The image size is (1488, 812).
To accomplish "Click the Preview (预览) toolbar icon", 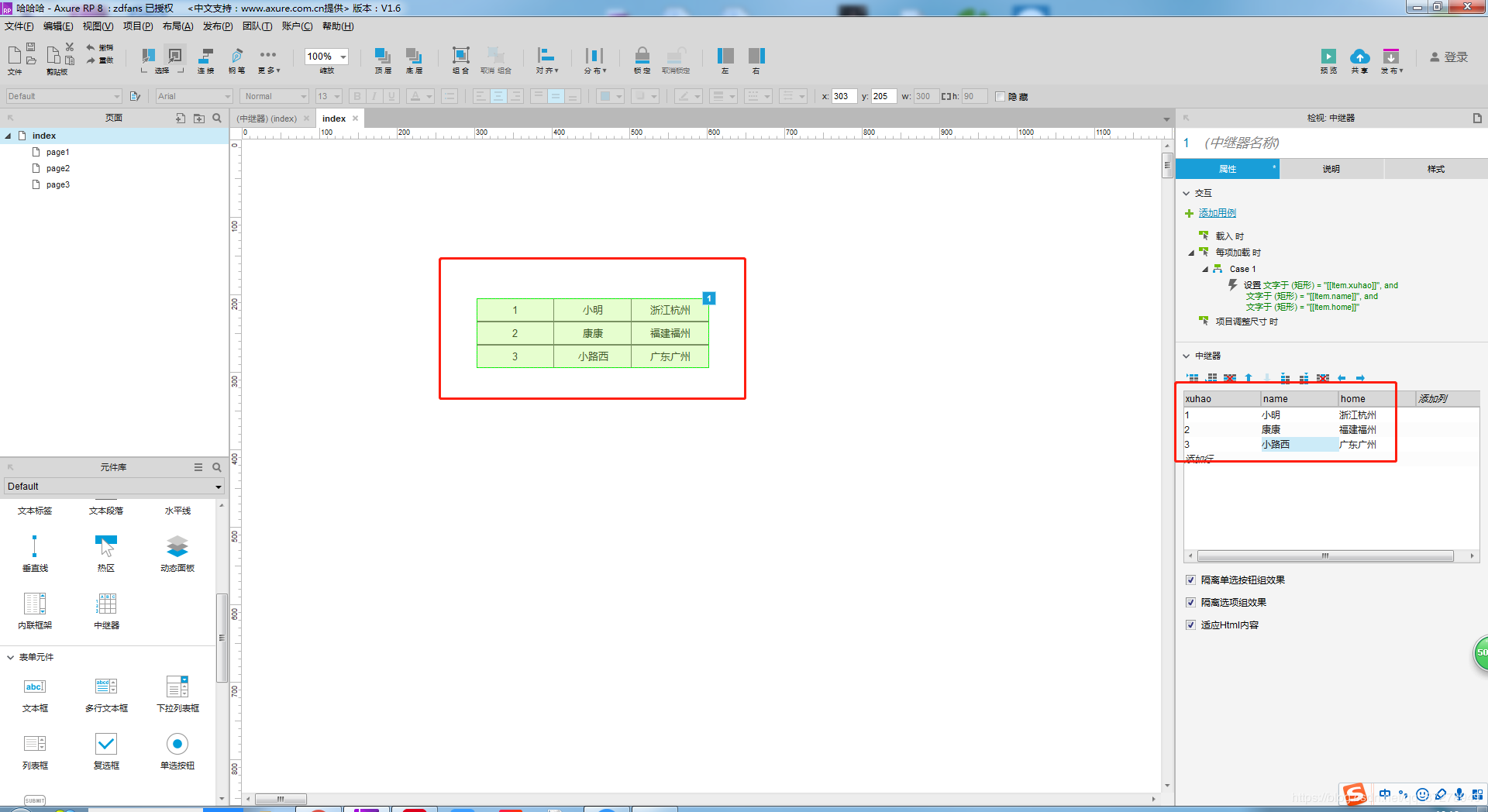I will tap(1328, 57).
